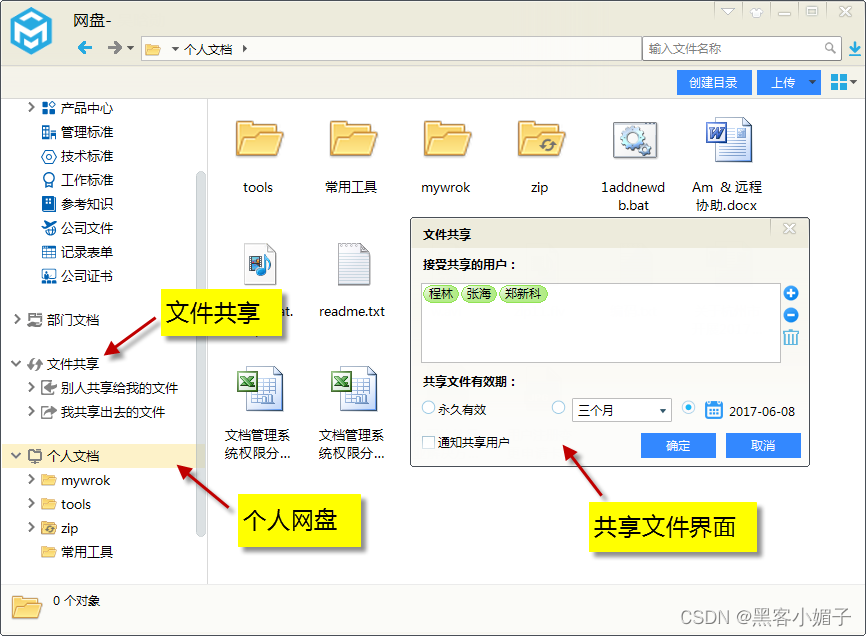Expand 我共享出去的文件 node
This screenshot has width=866, height=636.
click(x=31, y=411)
